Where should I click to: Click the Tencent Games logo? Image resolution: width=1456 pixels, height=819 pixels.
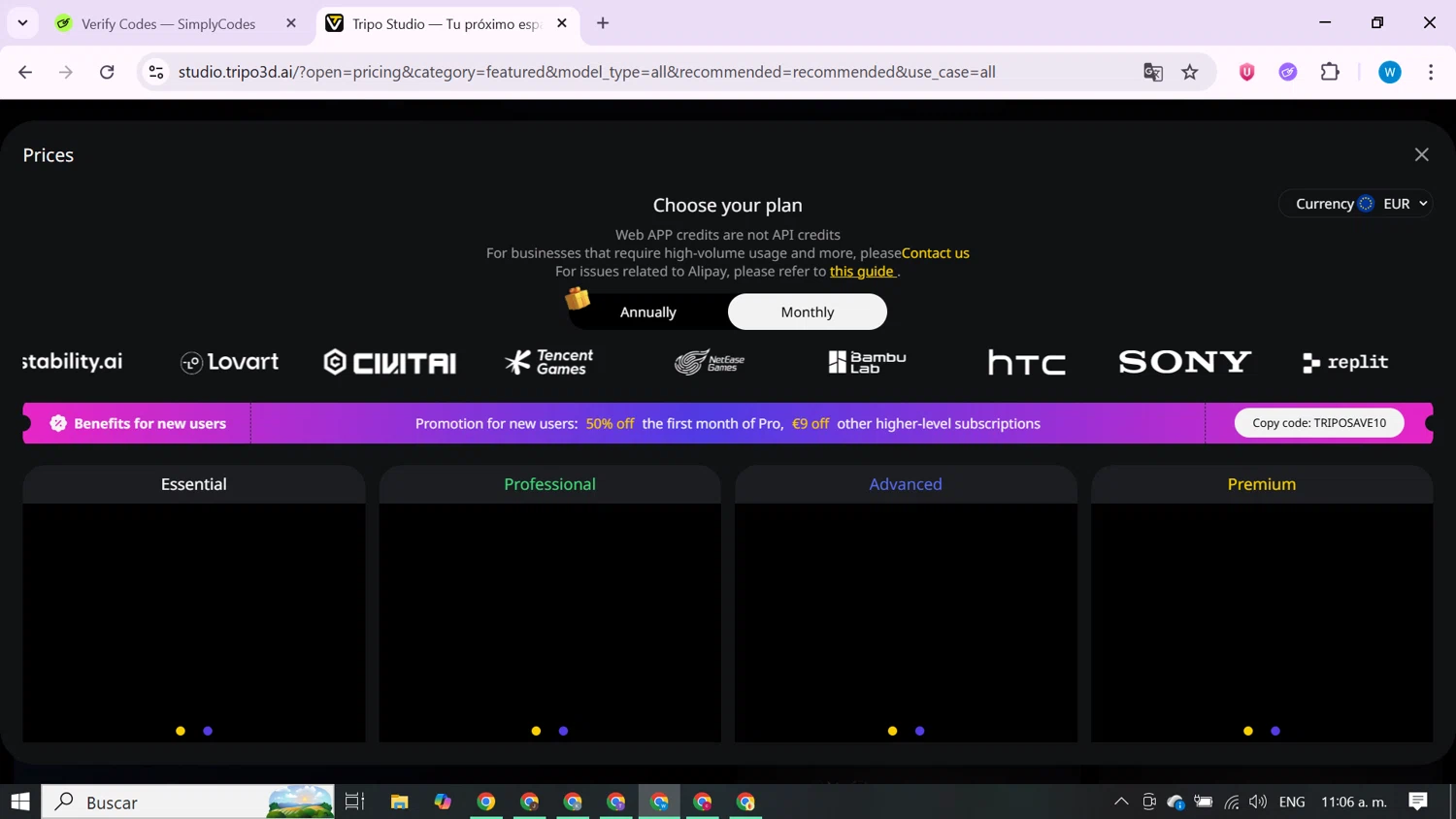point(549,362)
